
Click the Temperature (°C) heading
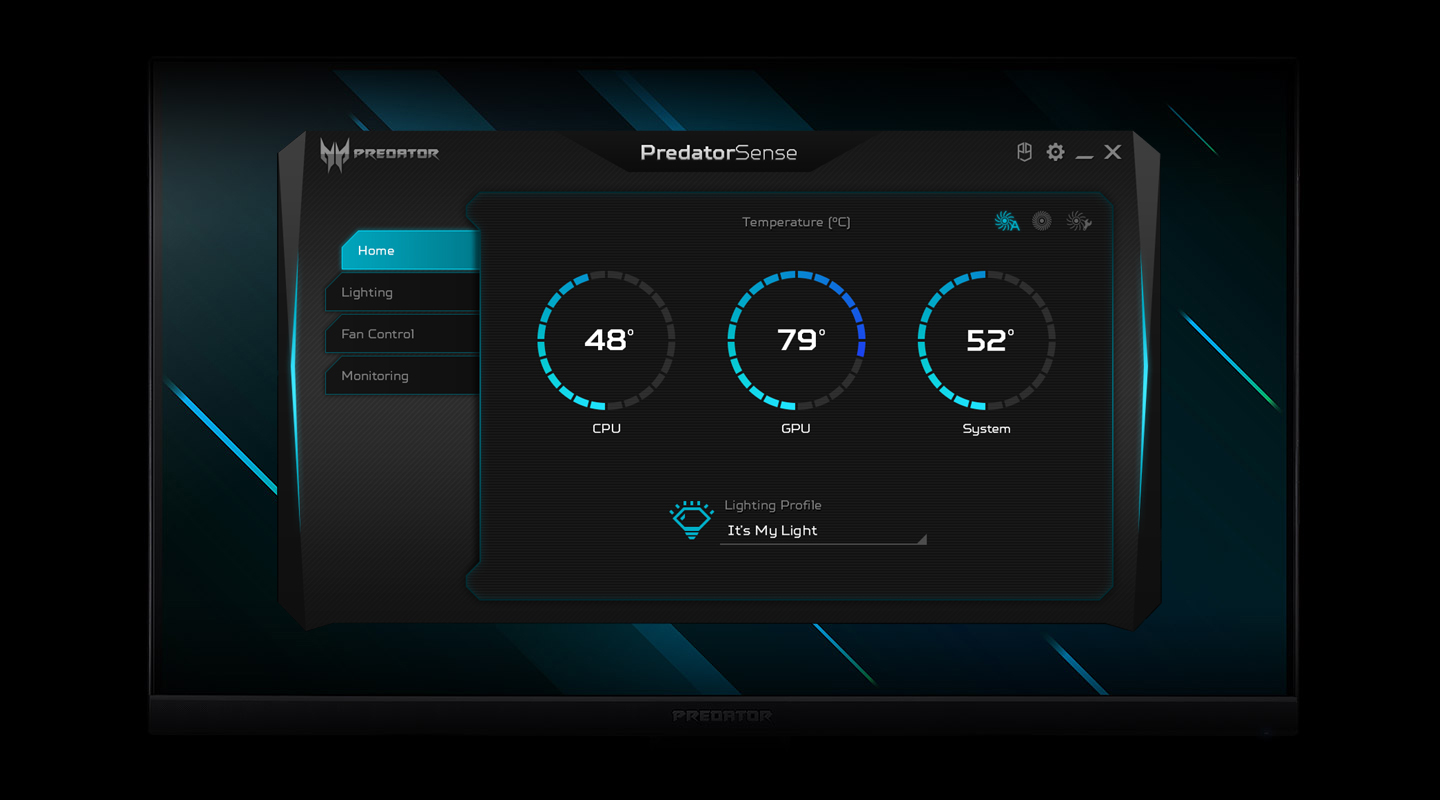pyautogui.click(x=796, y=222)
